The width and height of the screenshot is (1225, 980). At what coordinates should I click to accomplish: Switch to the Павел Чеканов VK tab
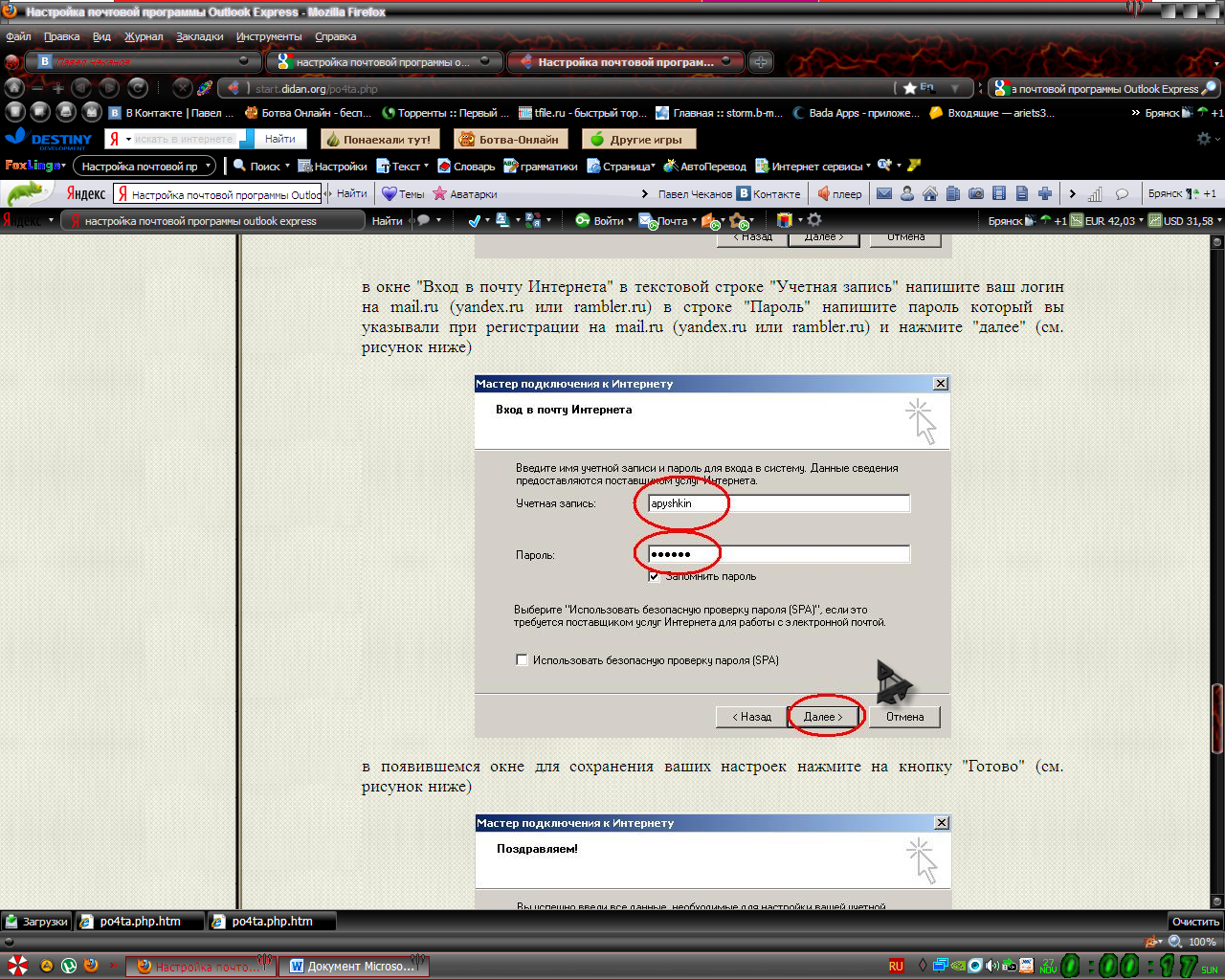(x=143, y=62)
